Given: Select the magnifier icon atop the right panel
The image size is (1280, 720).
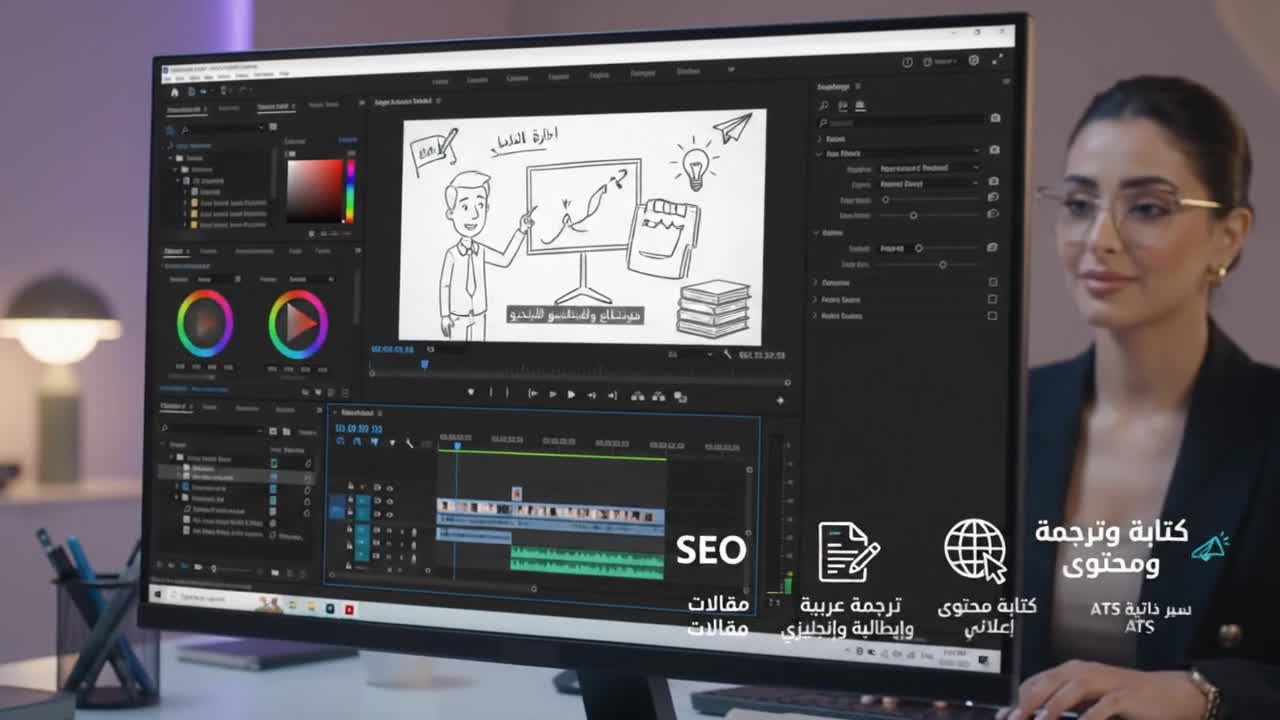Looking at the screenshot, I should point(824,105).
